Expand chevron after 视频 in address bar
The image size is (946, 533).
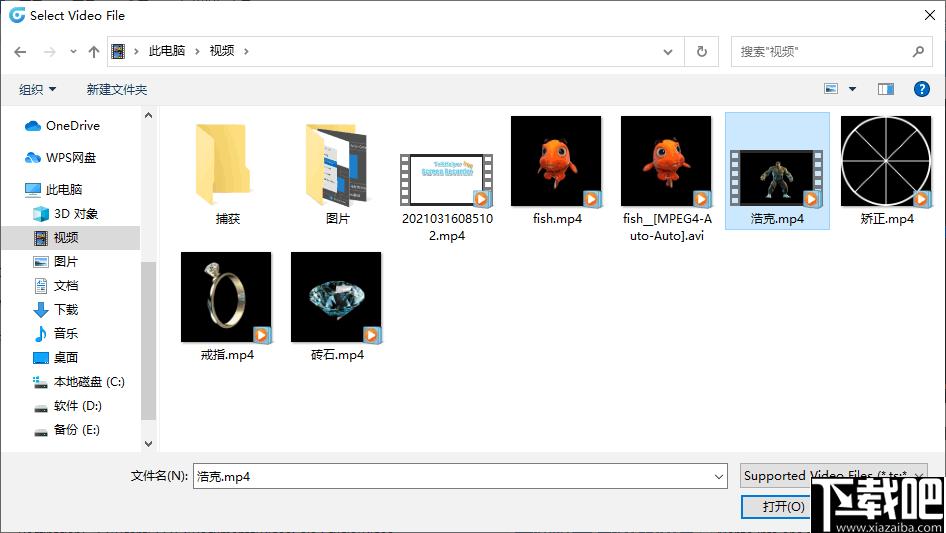246,51
